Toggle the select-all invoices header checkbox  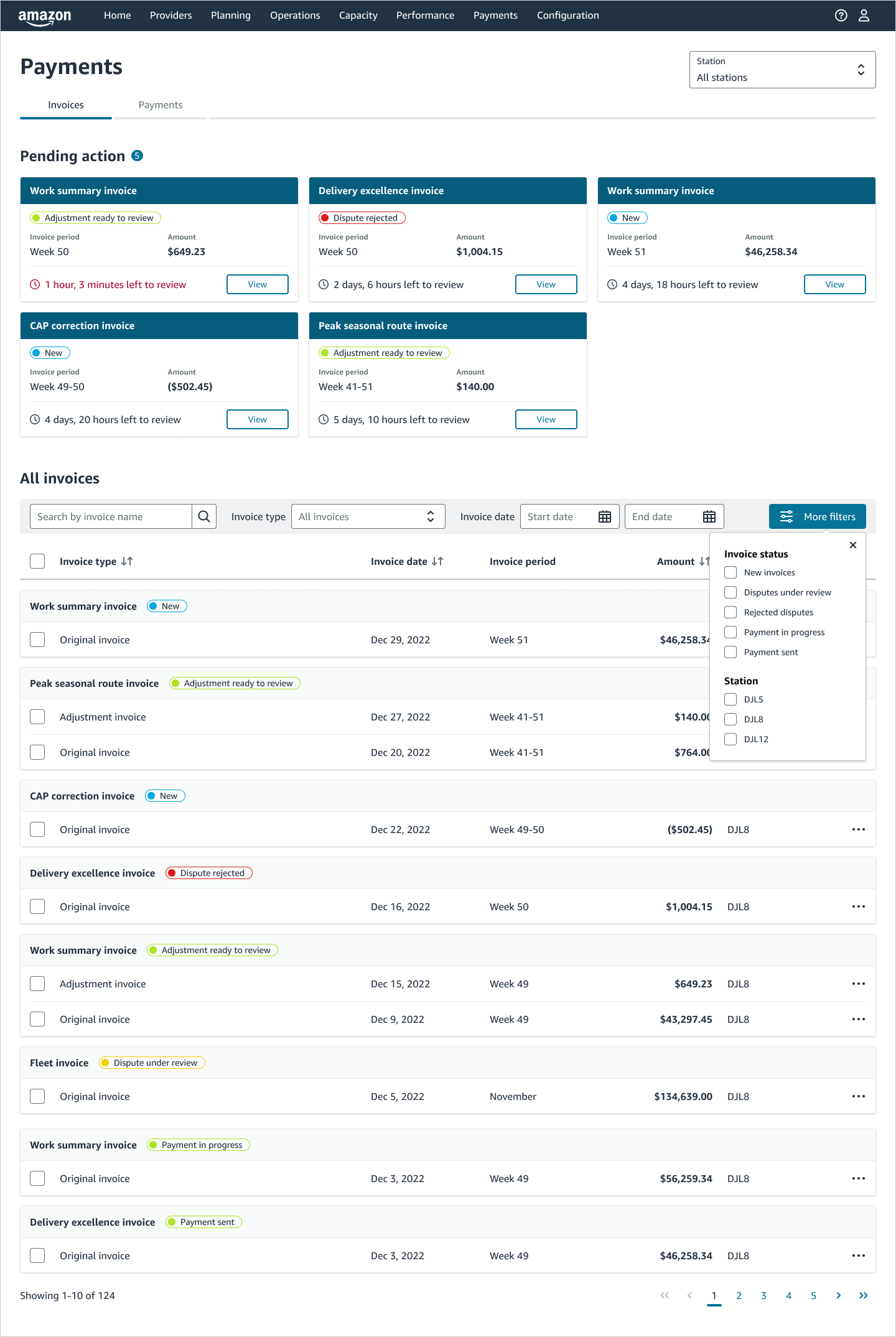(x=37, y=561)
